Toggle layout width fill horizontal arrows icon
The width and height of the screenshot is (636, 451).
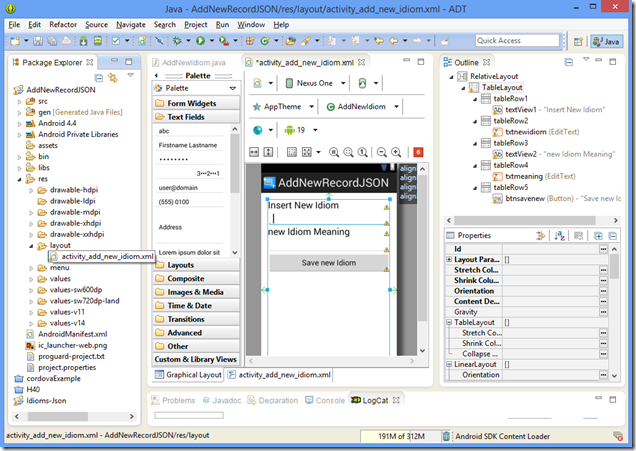pos(254,152)
